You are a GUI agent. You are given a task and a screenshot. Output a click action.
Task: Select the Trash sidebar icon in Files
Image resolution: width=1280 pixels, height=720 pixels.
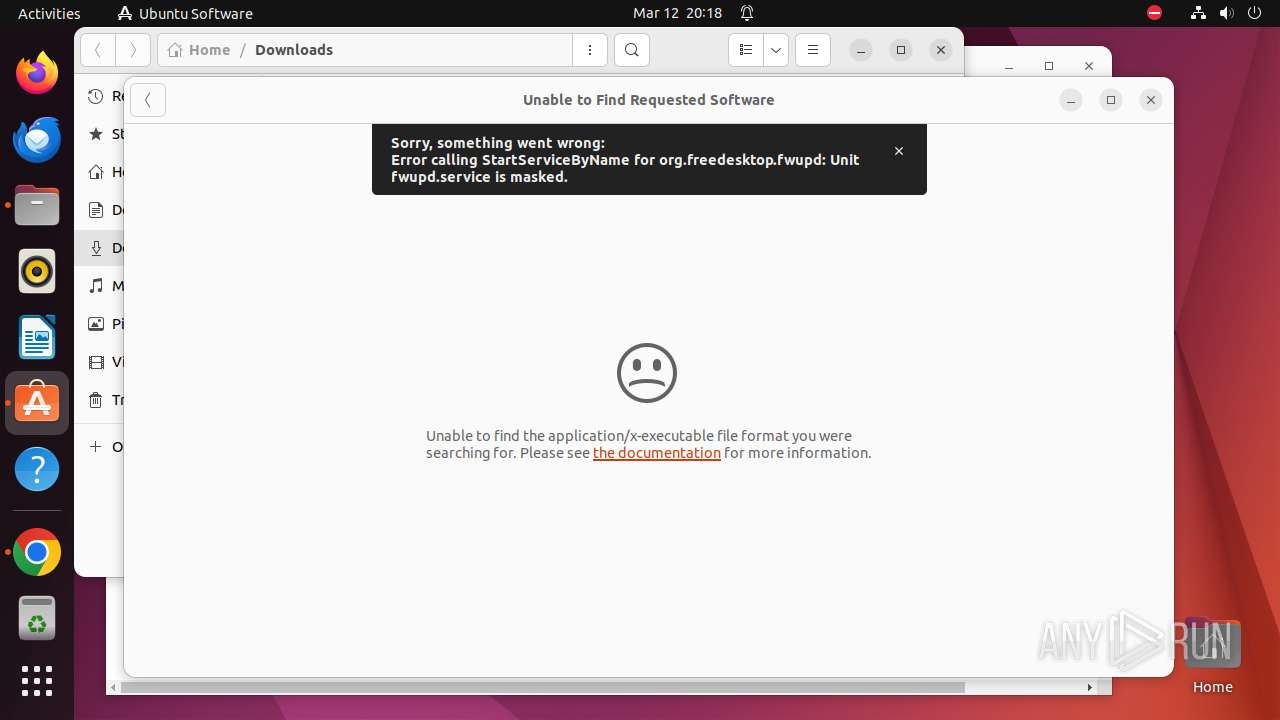tap(96, 400)
